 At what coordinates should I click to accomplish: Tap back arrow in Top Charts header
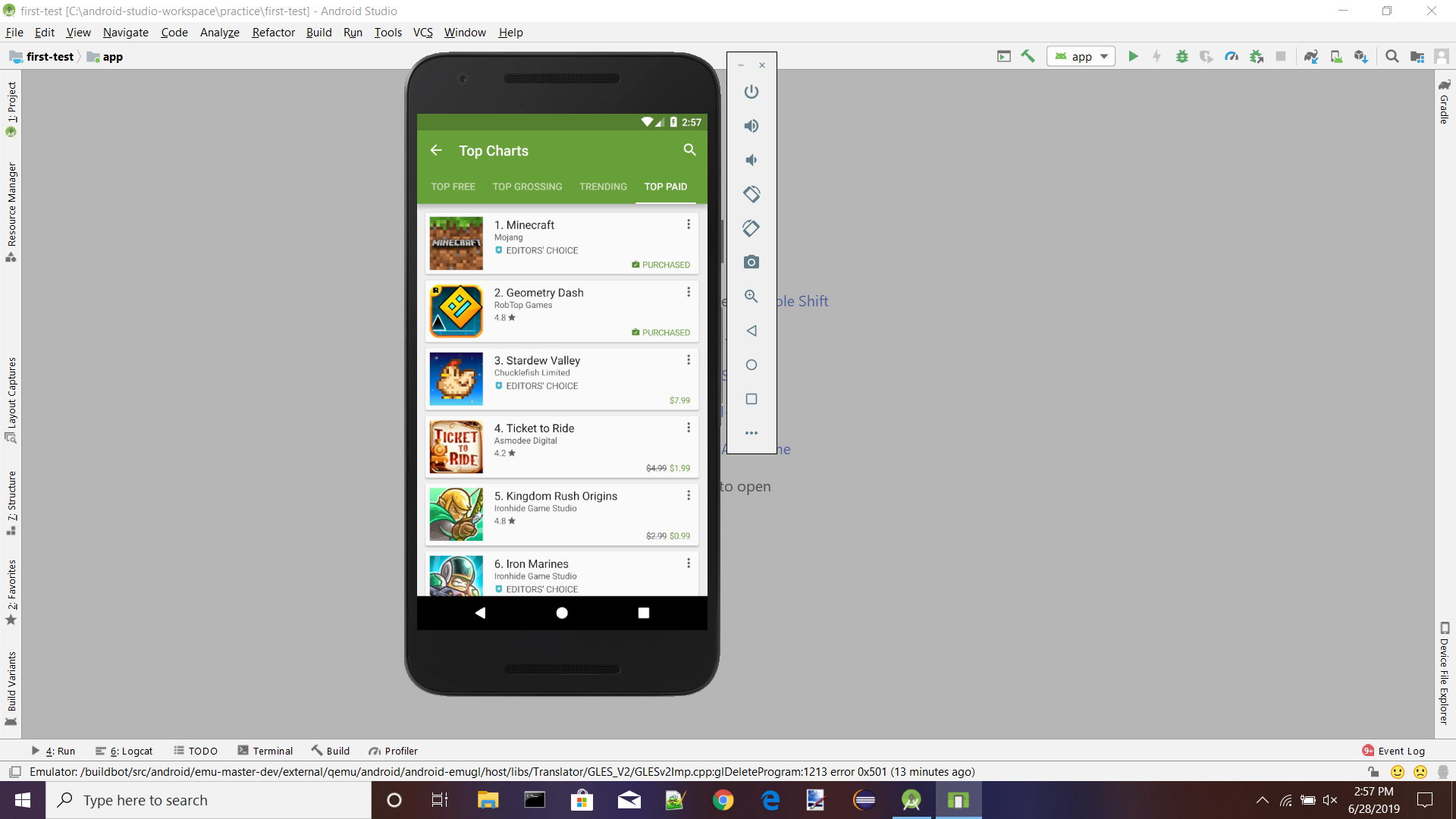click(436, 150)
